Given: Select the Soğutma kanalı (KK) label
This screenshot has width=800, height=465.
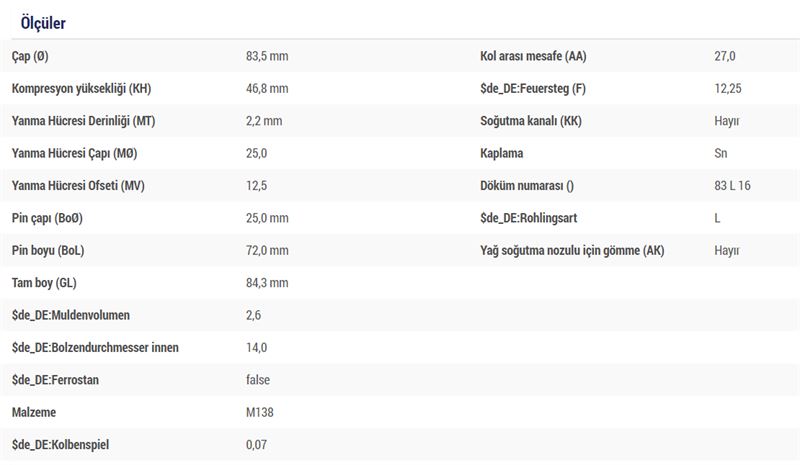Looking at the screenshot, I should (531, 121).
